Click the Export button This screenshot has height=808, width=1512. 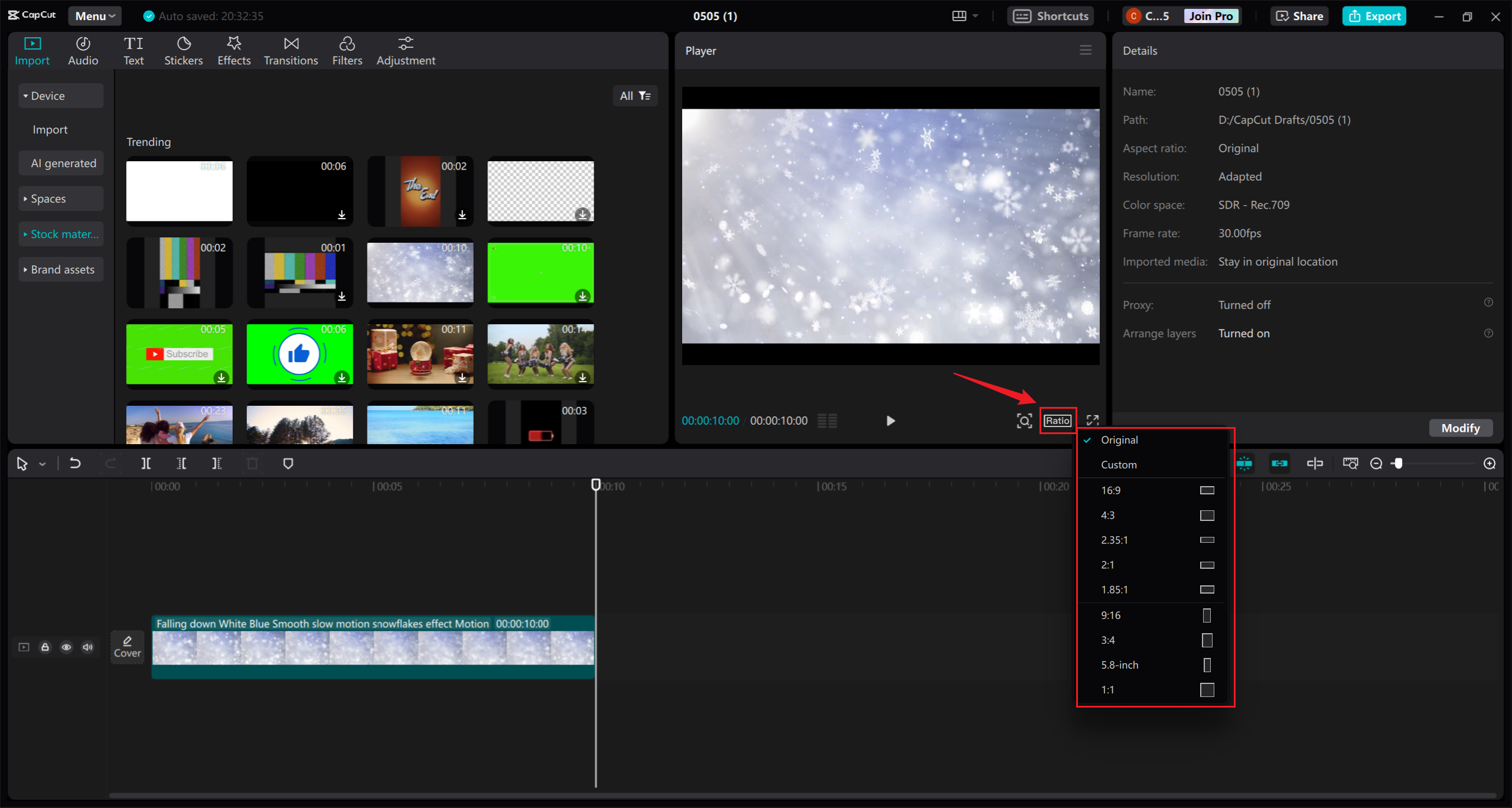tap(1374, 16)
